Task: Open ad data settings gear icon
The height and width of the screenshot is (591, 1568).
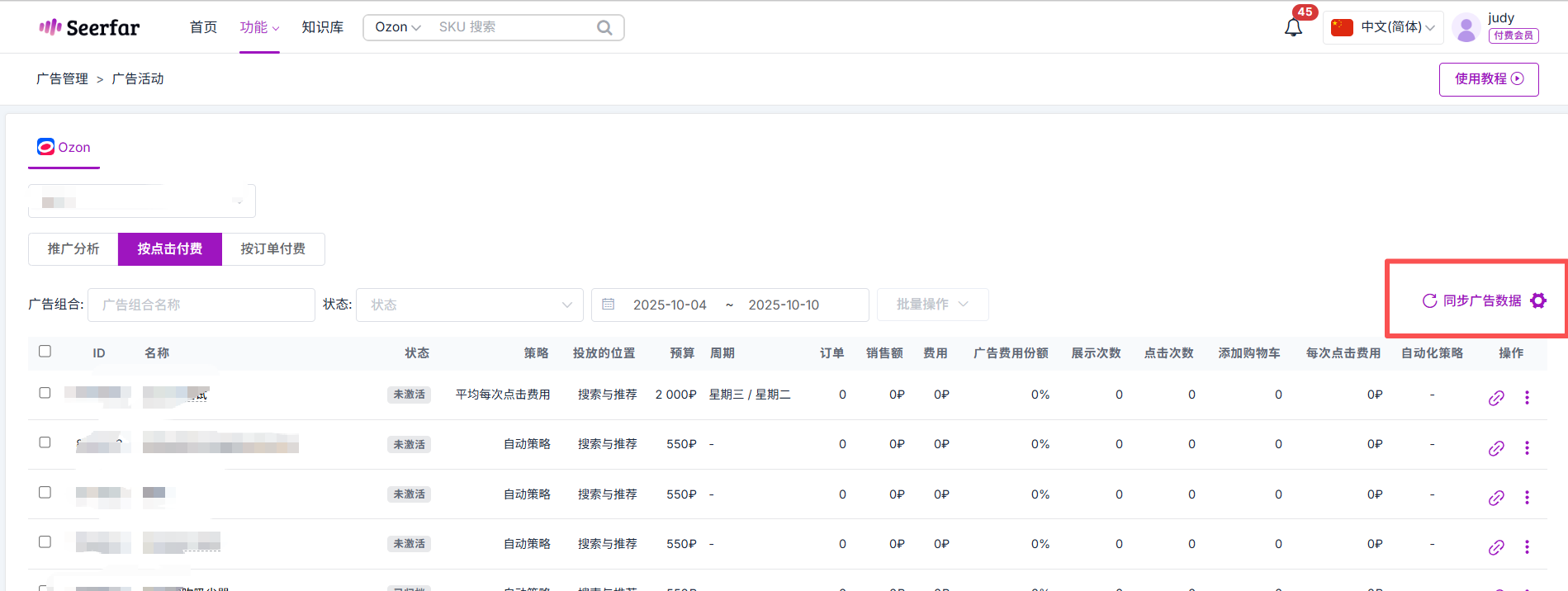Action: pyautogui.click(x=1537, y=300)
